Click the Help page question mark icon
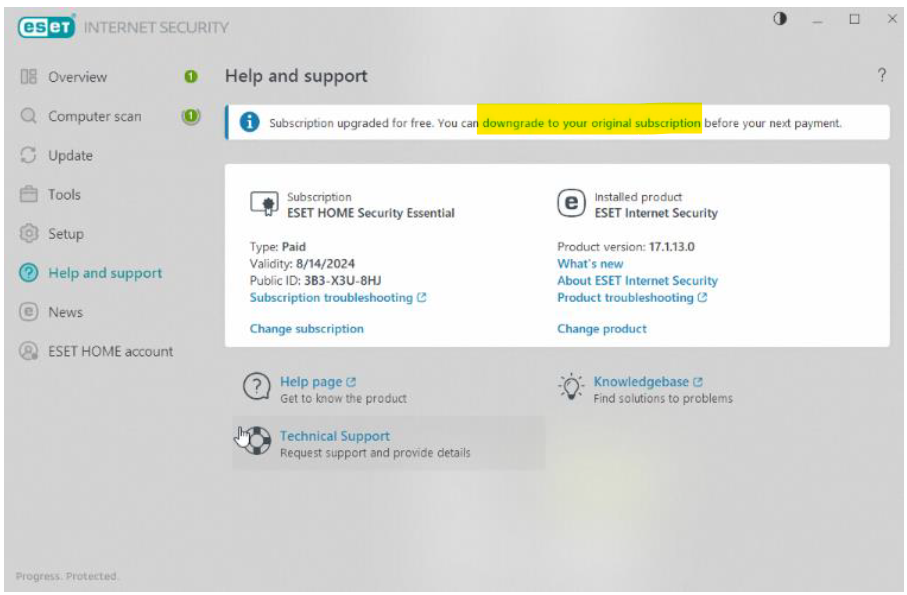The width and height of the screenshot is (907, 595). tap(257, 388)
